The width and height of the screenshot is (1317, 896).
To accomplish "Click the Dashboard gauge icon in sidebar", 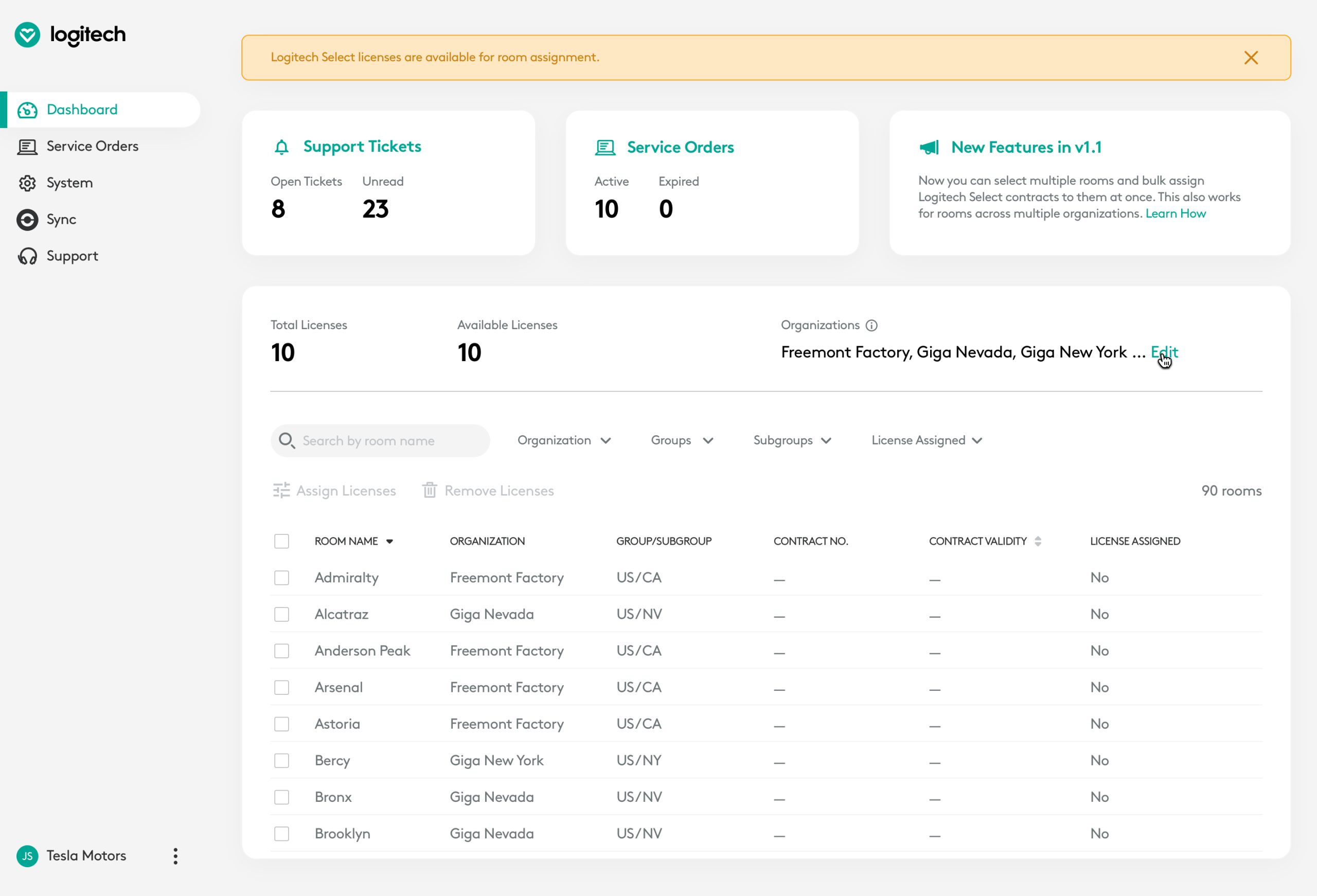I will [x=27, y=110].
